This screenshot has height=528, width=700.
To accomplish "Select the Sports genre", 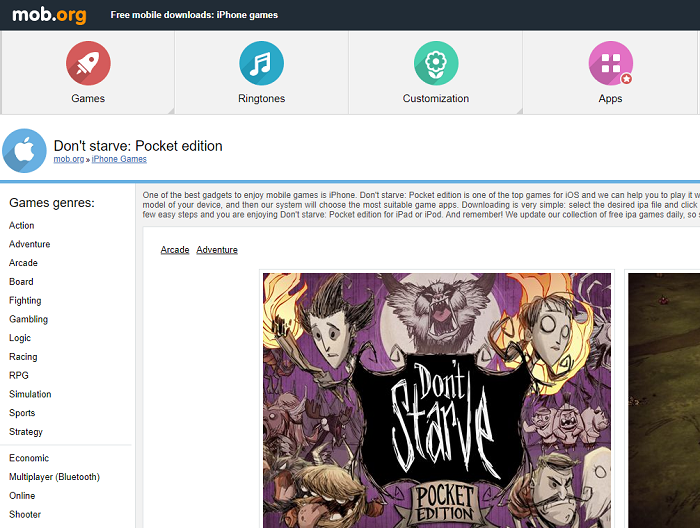I will 22,413.
